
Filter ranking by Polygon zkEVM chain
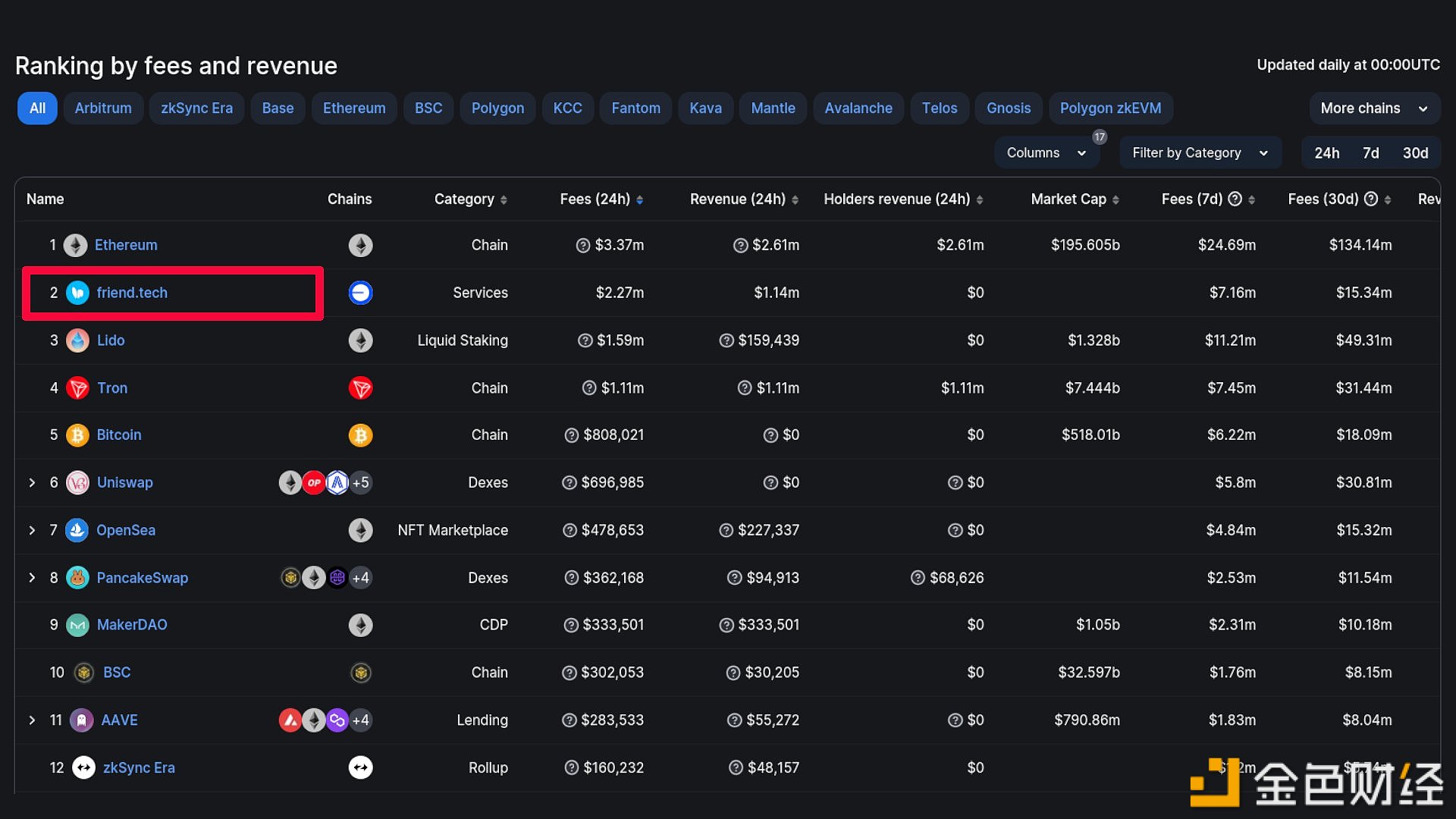point(1110,108)
